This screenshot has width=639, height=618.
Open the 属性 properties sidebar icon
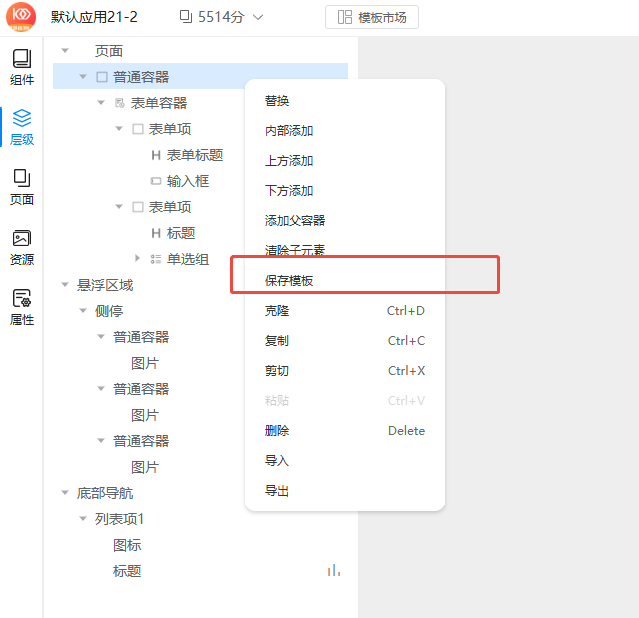coord(21,307)
